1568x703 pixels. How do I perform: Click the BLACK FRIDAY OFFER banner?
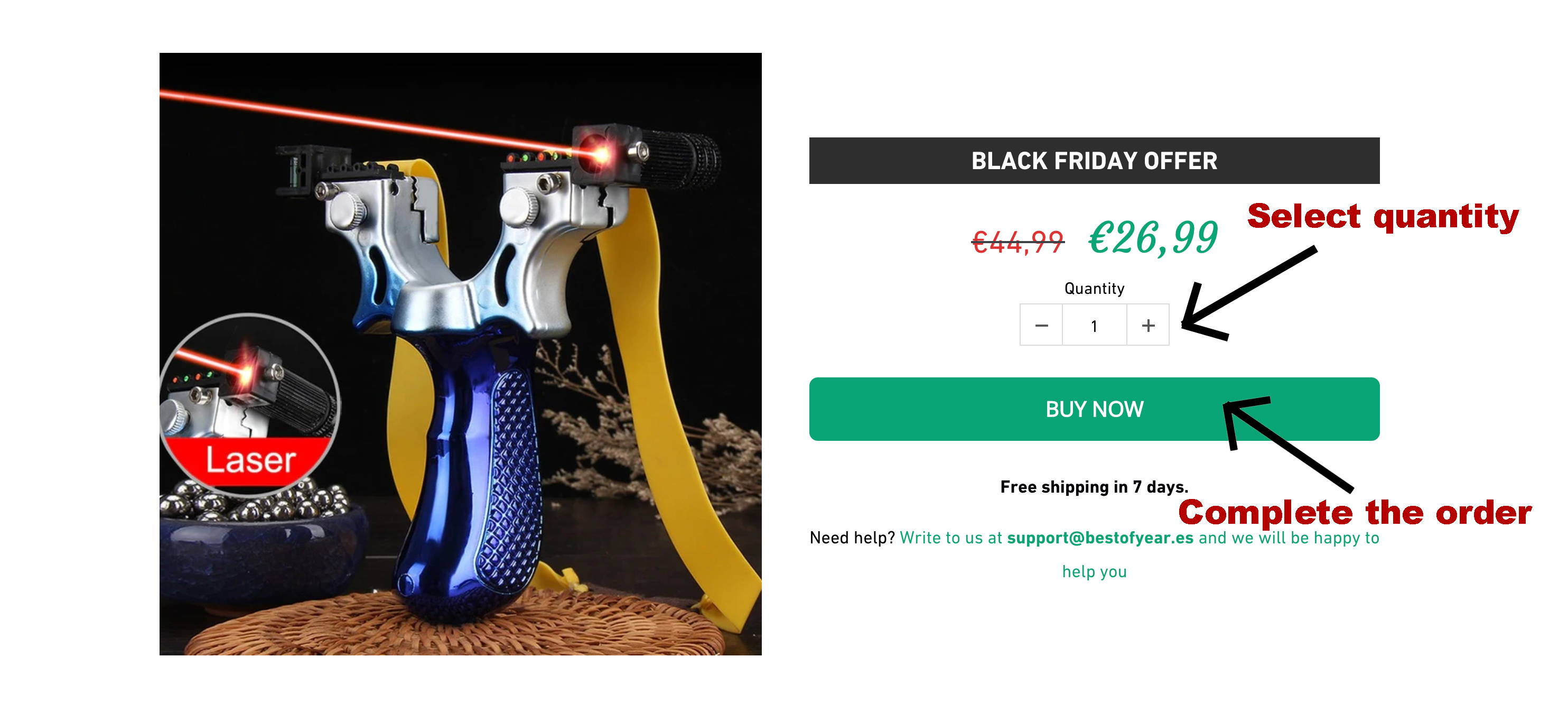tap(1094, 161)
